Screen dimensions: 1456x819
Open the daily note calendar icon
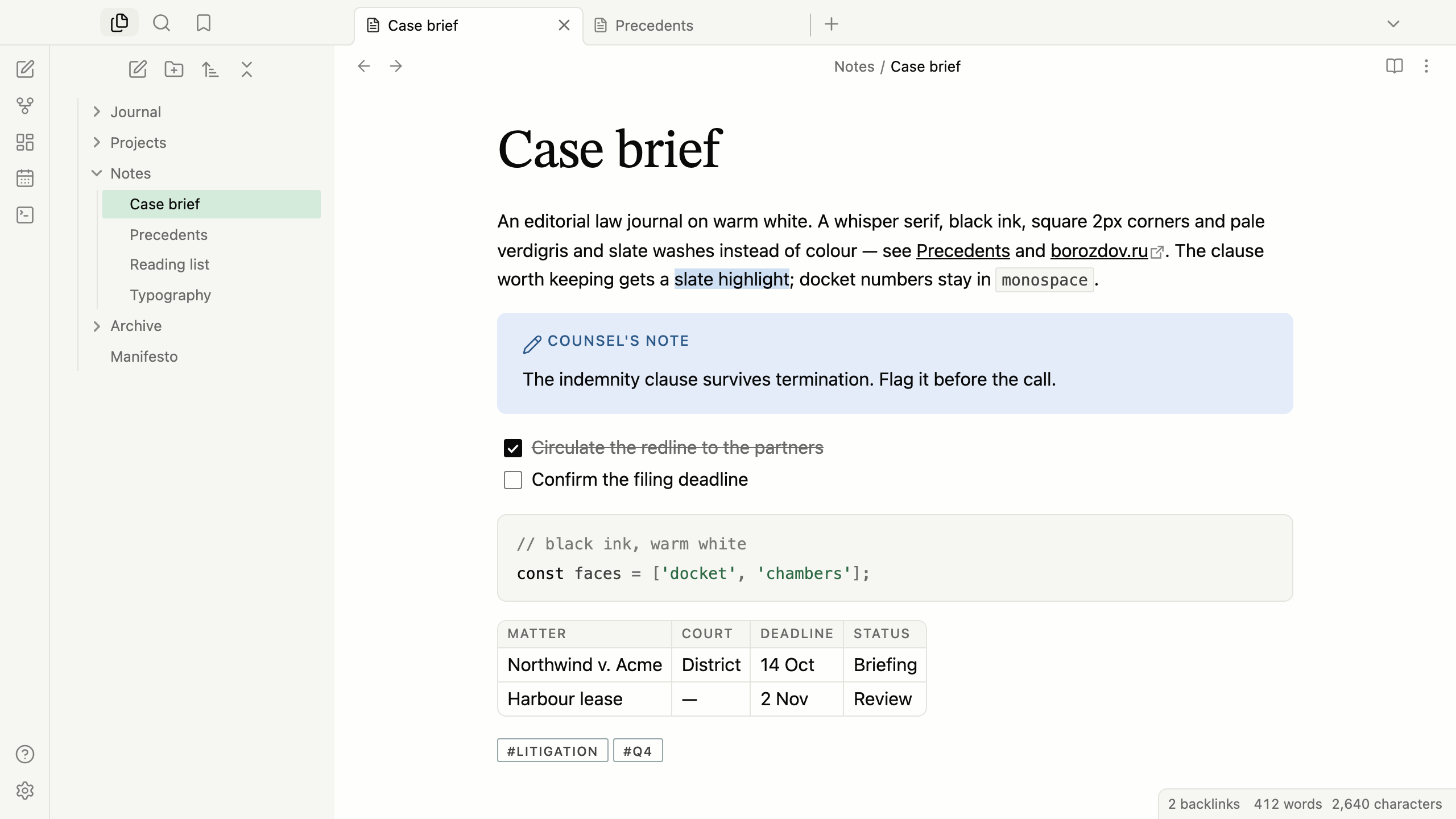click(x=25, y=179)
